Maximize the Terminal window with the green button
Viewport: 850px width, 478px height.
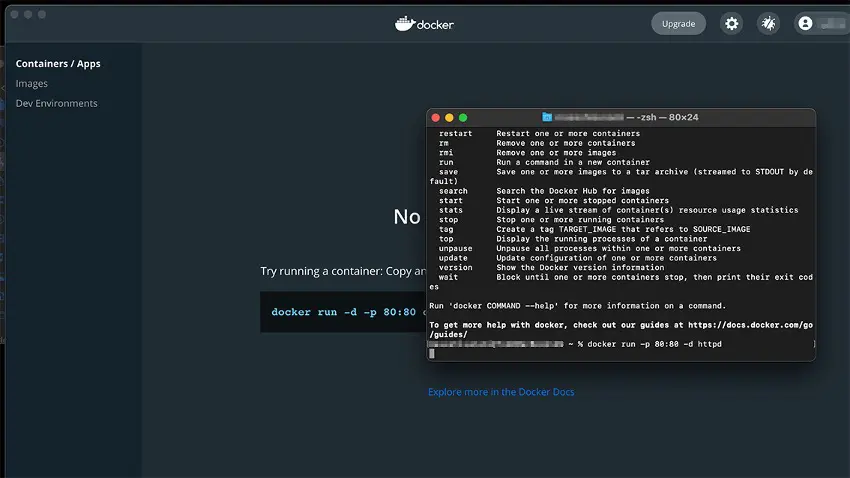[463, 118]
